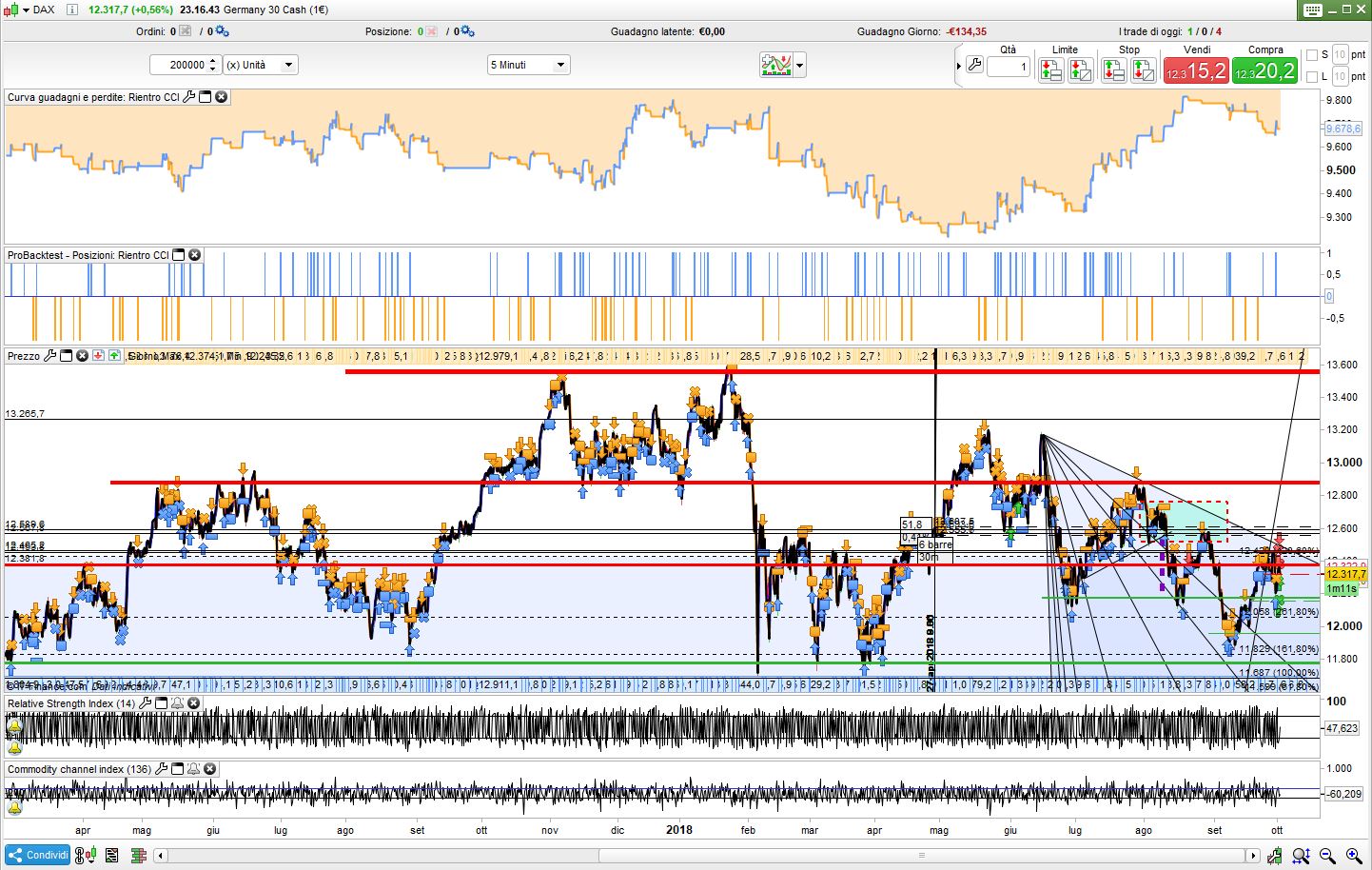Click the CCI value label -60,209
Viewport: 1372px width, 870px height.
point(1343,793)
